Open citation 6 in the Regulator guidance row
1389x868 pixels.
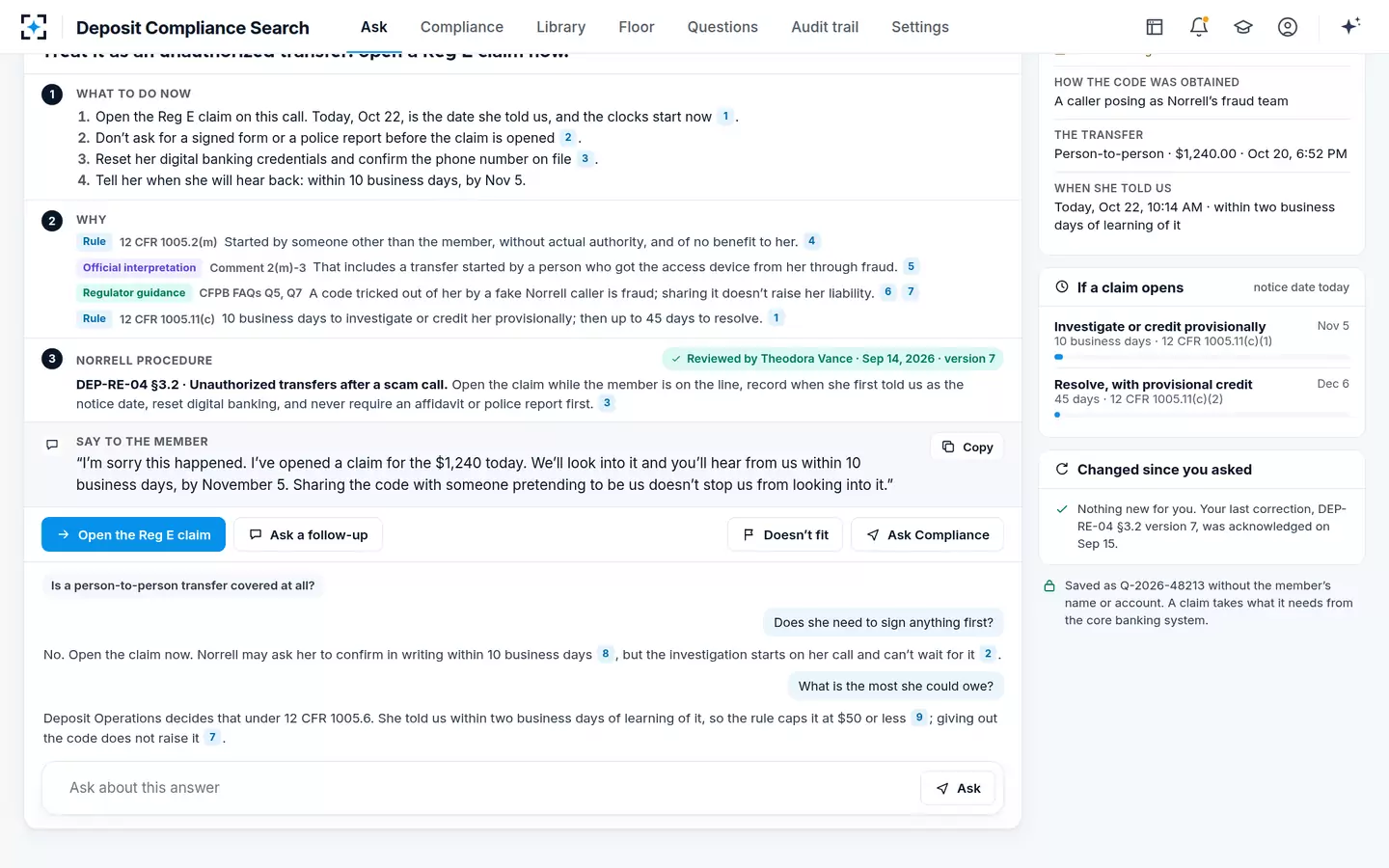(888, 292)
